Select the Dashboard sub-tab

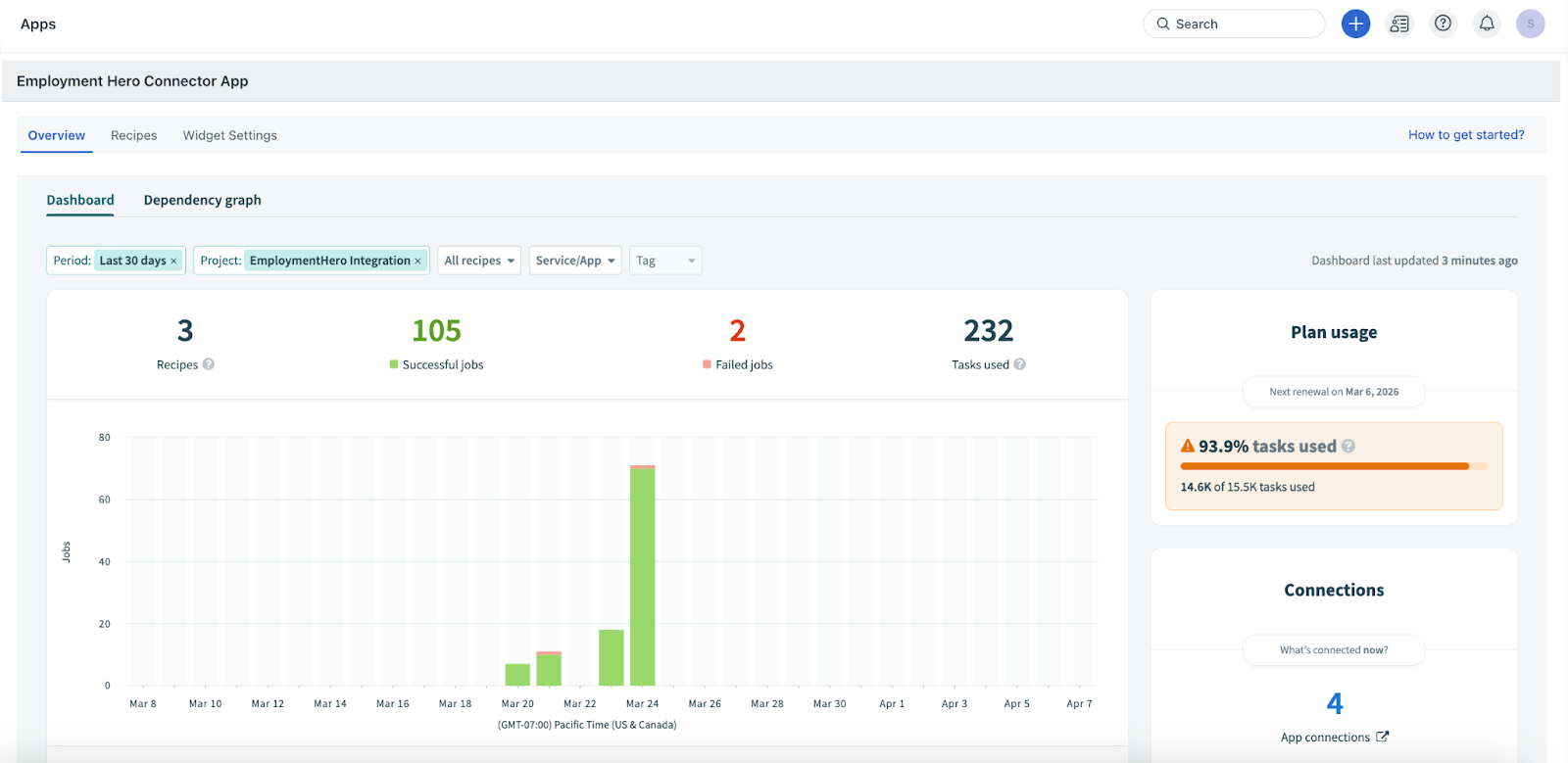(80, 200)
